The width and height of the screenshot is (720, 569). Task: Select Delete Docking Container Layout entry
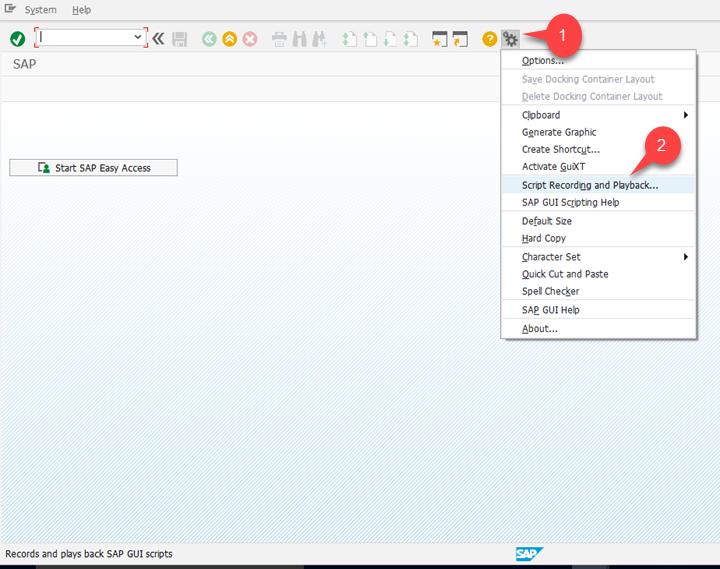pos(598,96)
